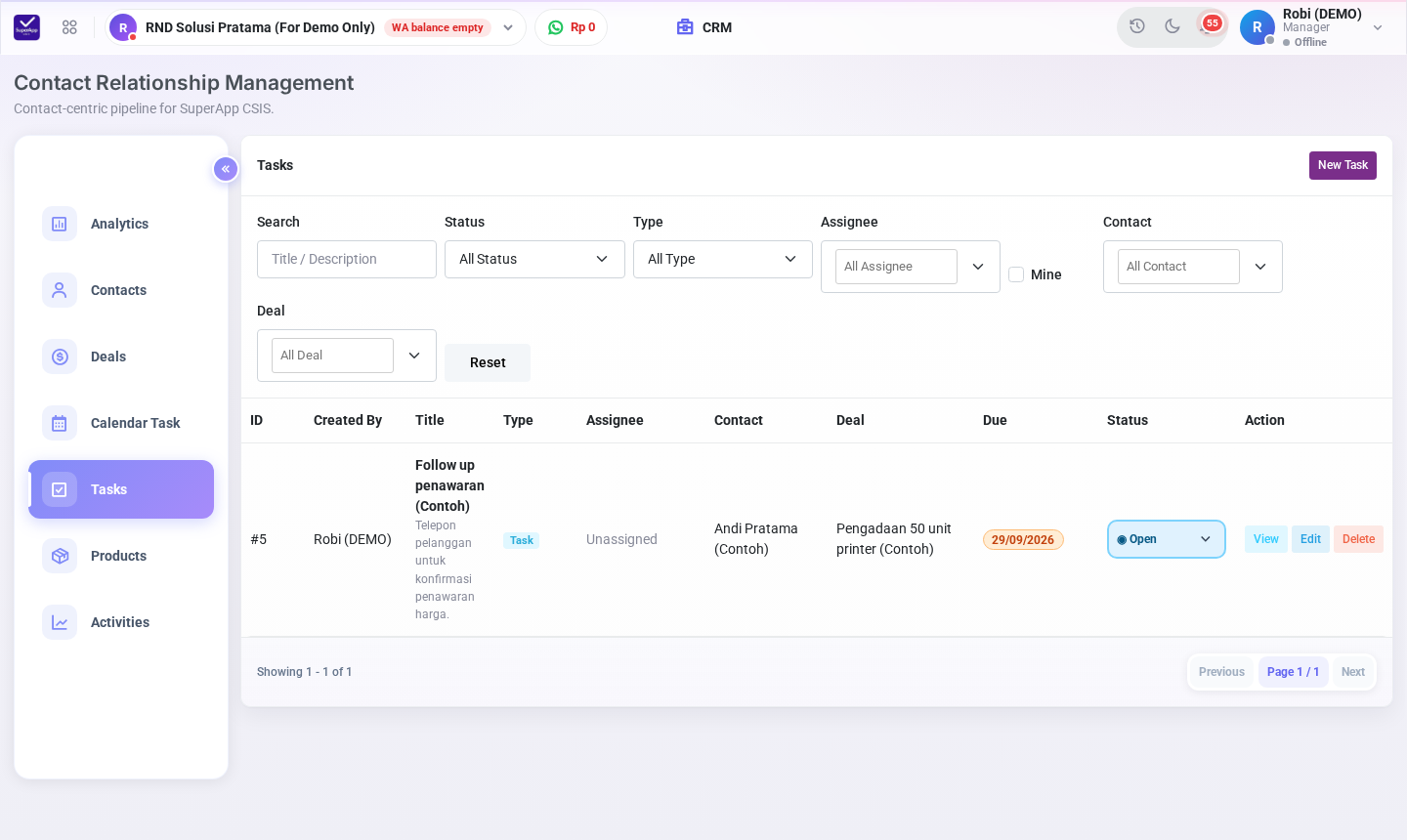This screenshot has height=840, width=1407.
Task: Click the New Task button
Action: [1343, 165]
